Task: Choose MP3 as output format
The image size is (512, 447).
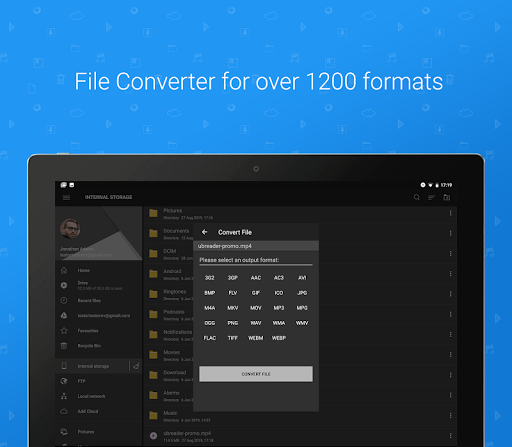Action: (279, 308)
